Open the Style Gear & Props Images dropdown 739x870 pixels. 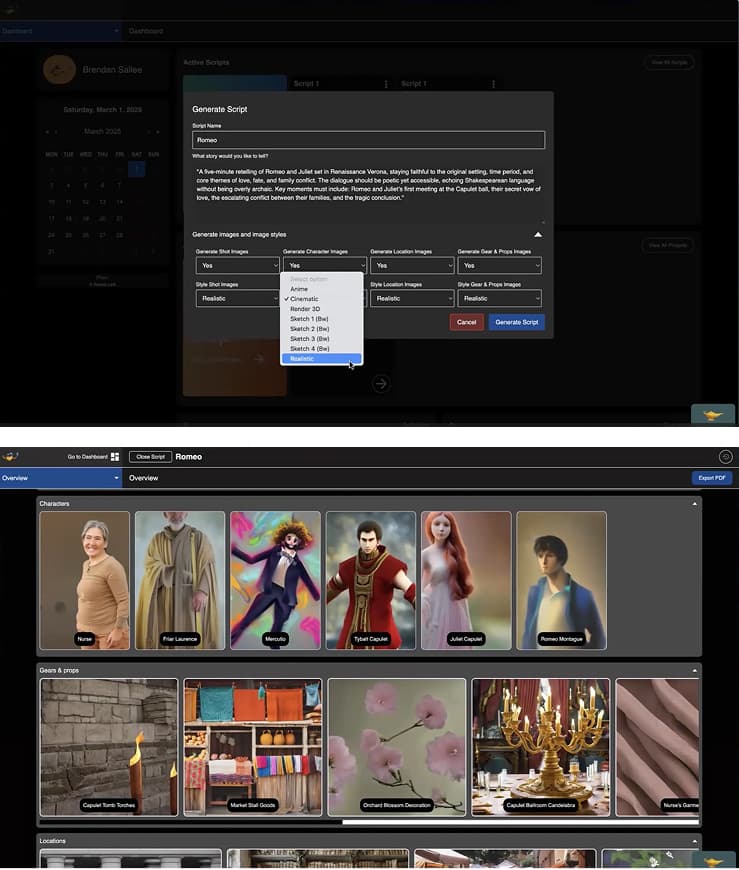pyautogui.click(x=499, y=299)
